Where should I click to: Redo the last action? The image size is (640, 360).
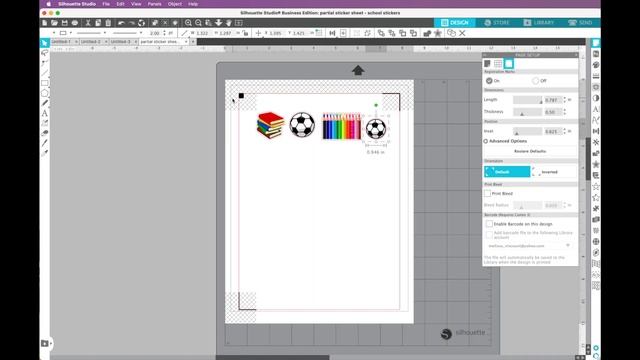tap(131, 23)
